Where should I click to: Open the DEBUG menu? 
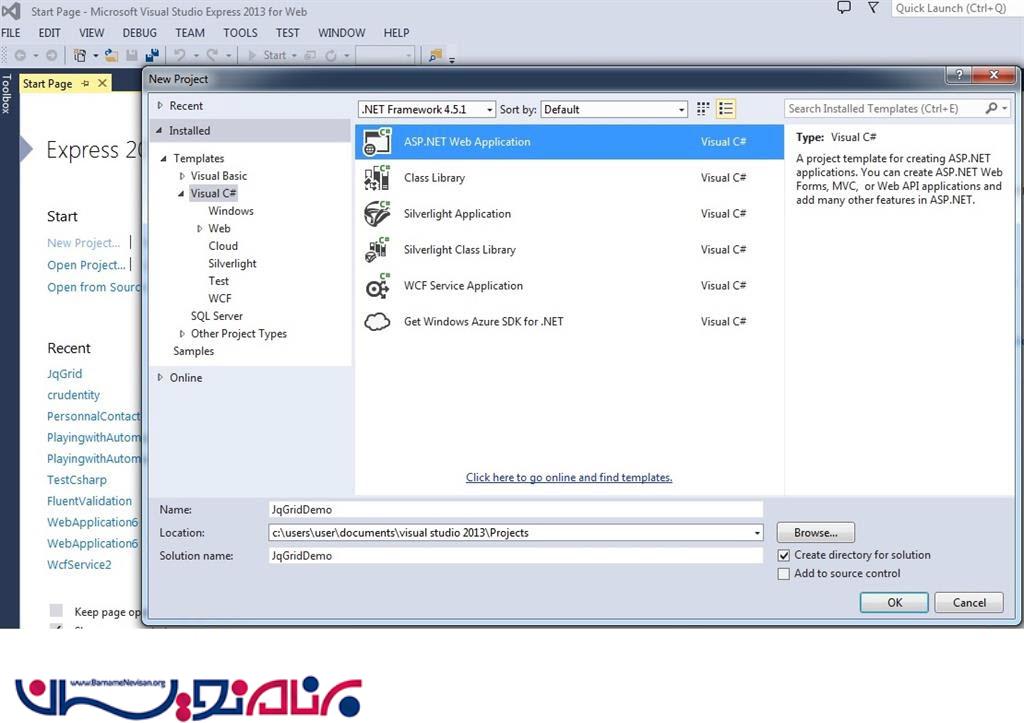139,33
